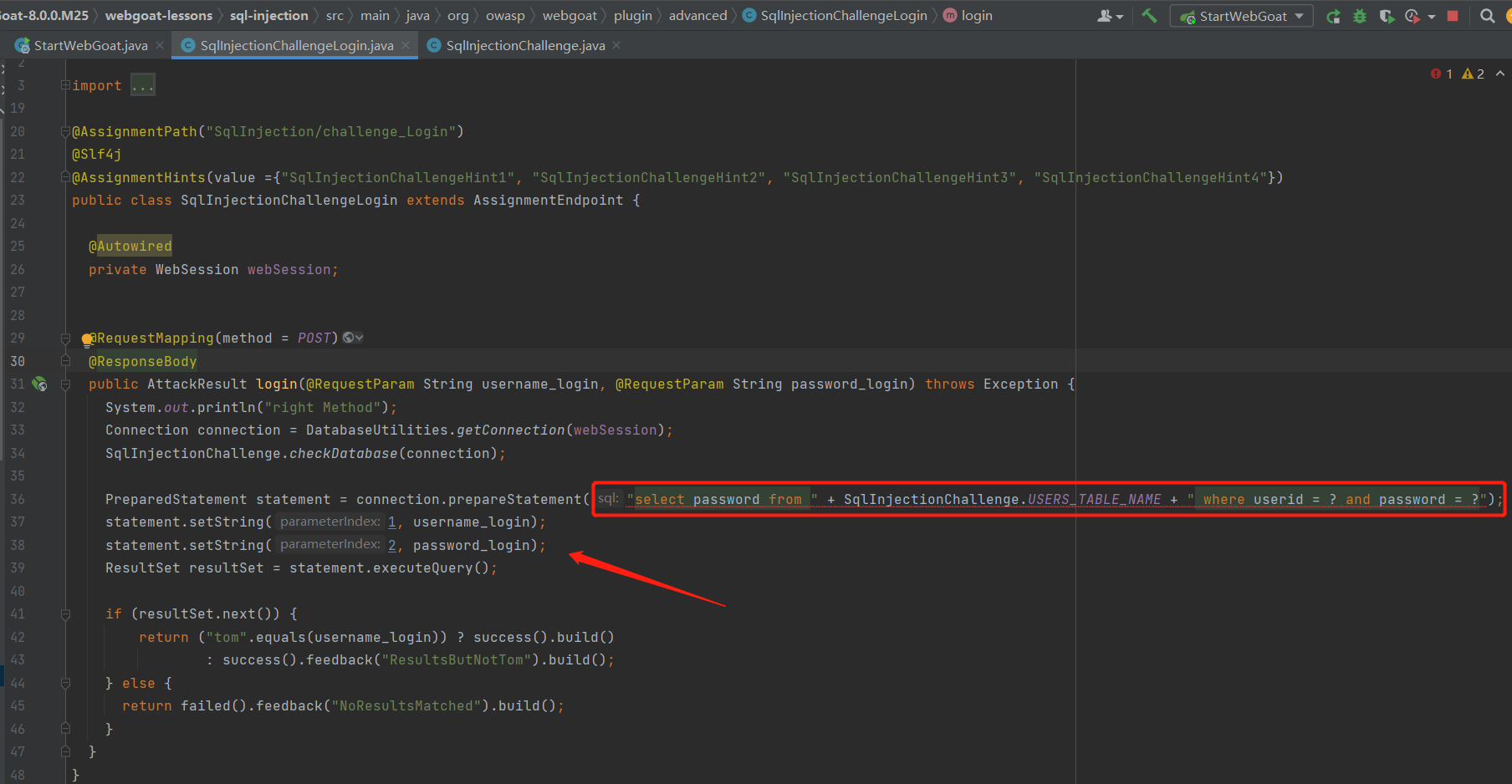Collapse the login method using its gutter arrow
The height and width of the screenshot is (784, 1512).
[x=65, y=384]
